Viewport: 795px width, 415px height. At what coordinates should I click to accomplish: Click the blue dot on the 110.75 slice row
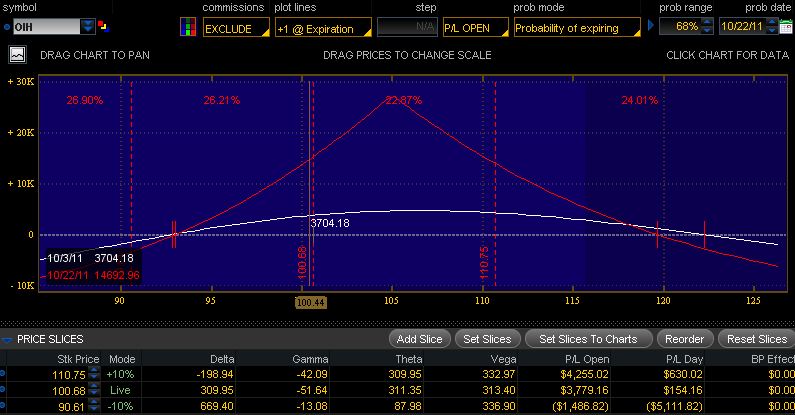(3, 373)
